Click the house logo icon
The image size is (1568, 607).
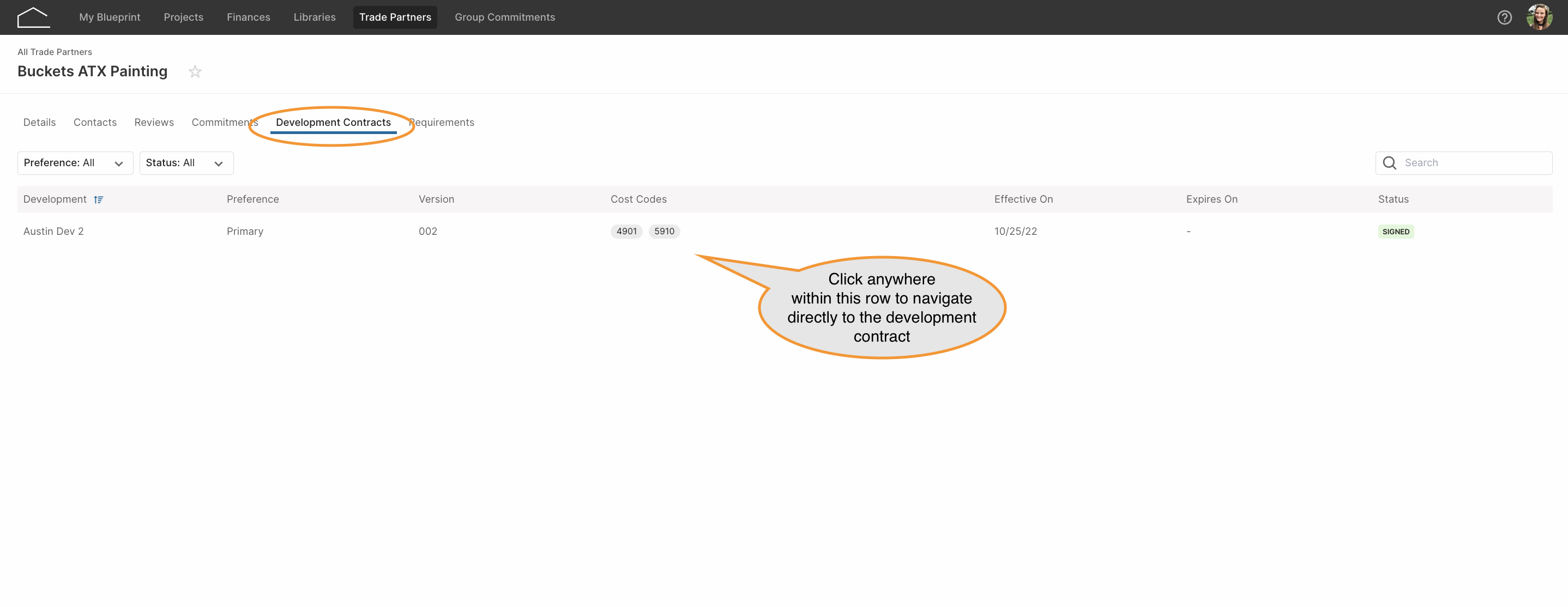pyautogui.click(x=33, y=17)
